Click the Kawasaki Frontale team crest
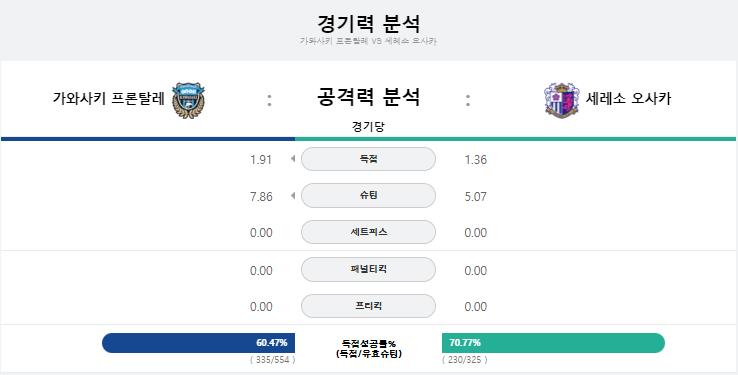 pos(188,100)
